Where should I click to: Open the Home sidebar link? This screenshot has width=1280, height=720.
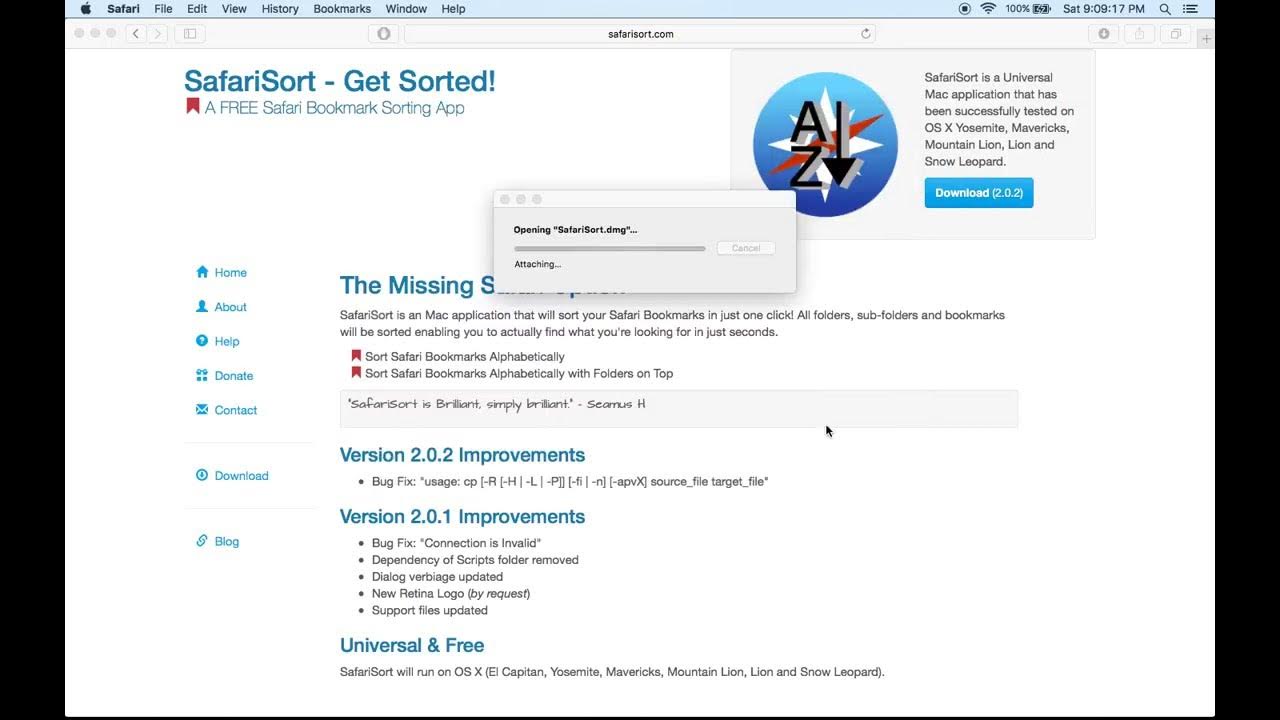(230, 273)
